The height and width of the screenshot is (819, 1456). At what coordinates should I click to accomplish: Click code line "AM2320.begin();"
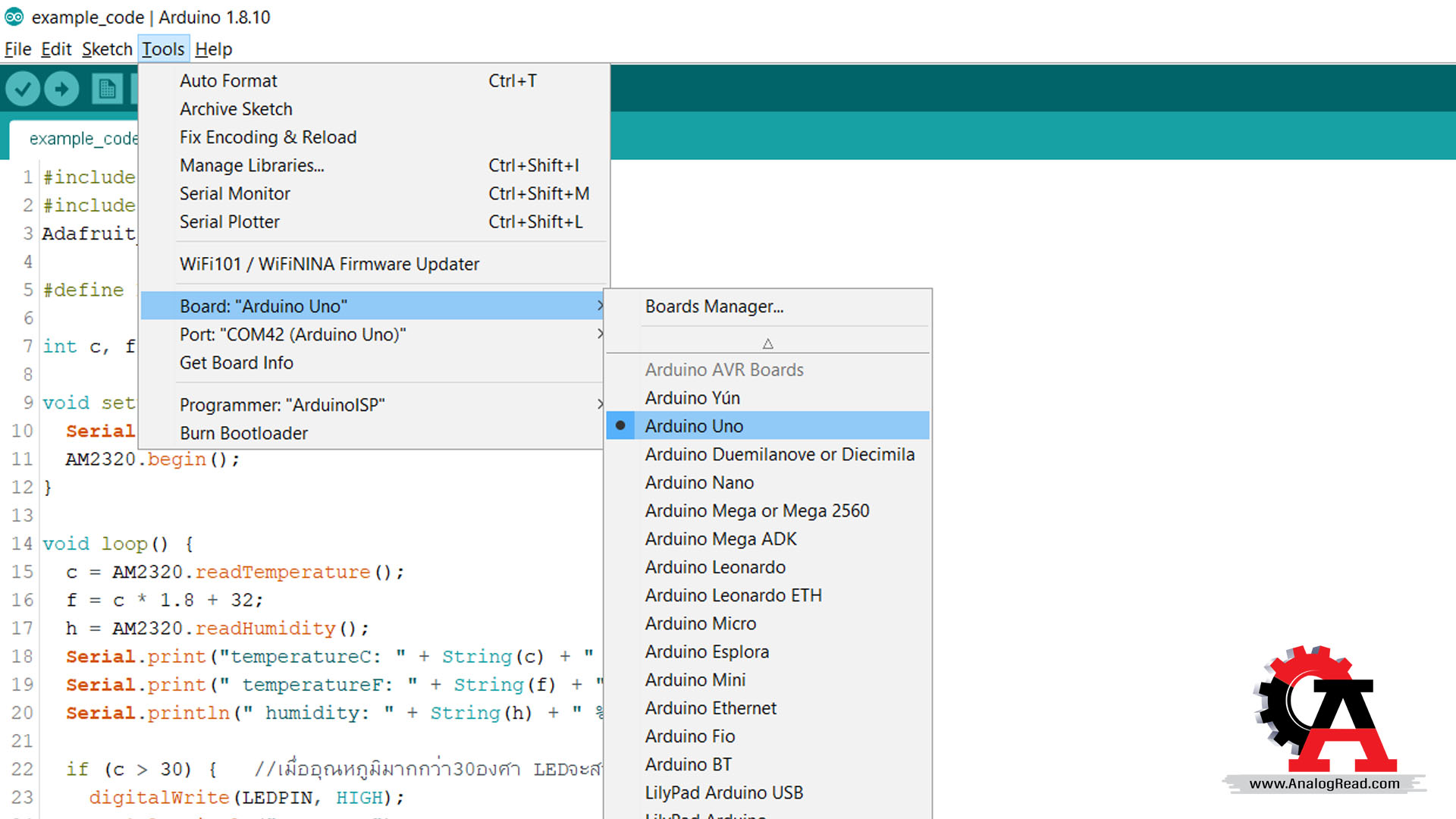pos(152,460)
